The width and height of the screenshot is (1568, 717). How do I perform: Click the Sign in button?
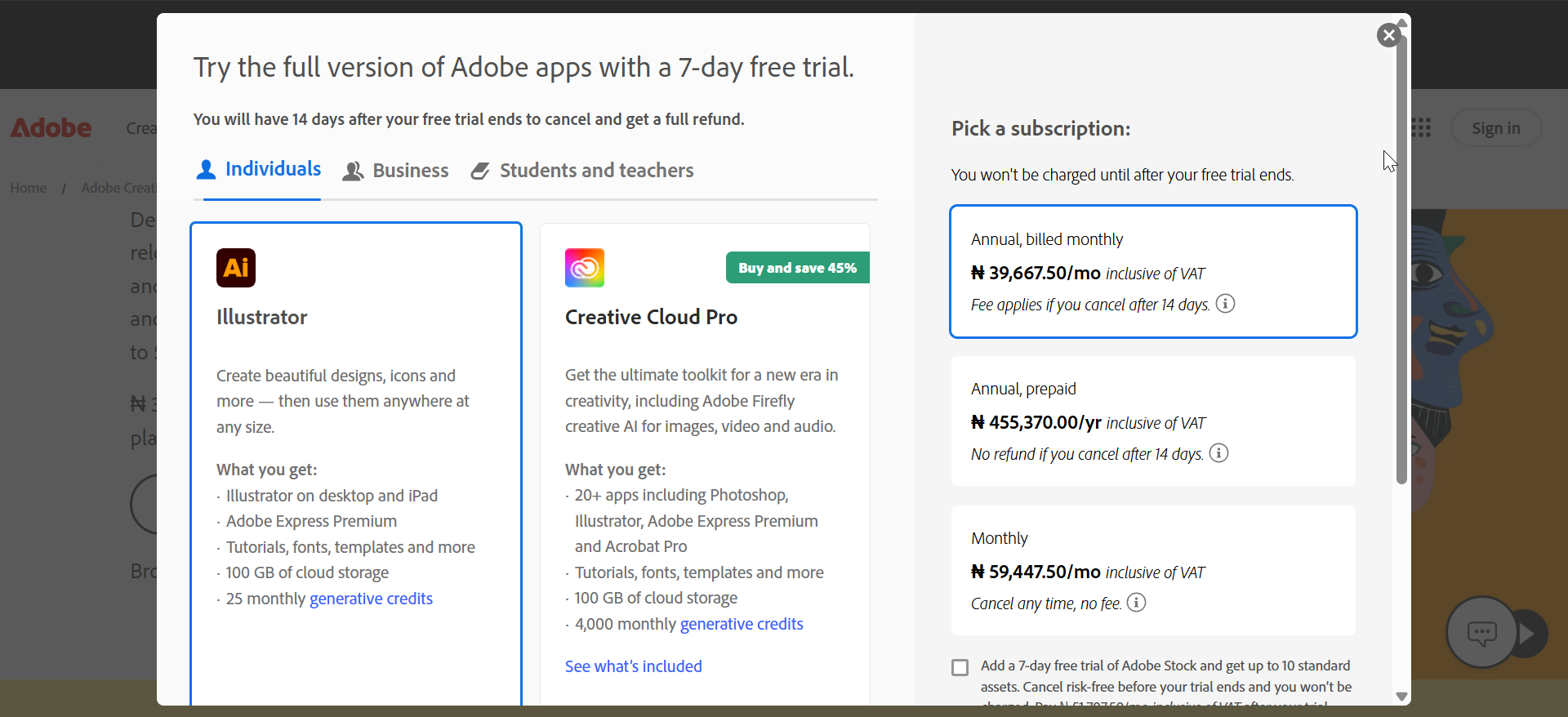(x=1495, y=128)
